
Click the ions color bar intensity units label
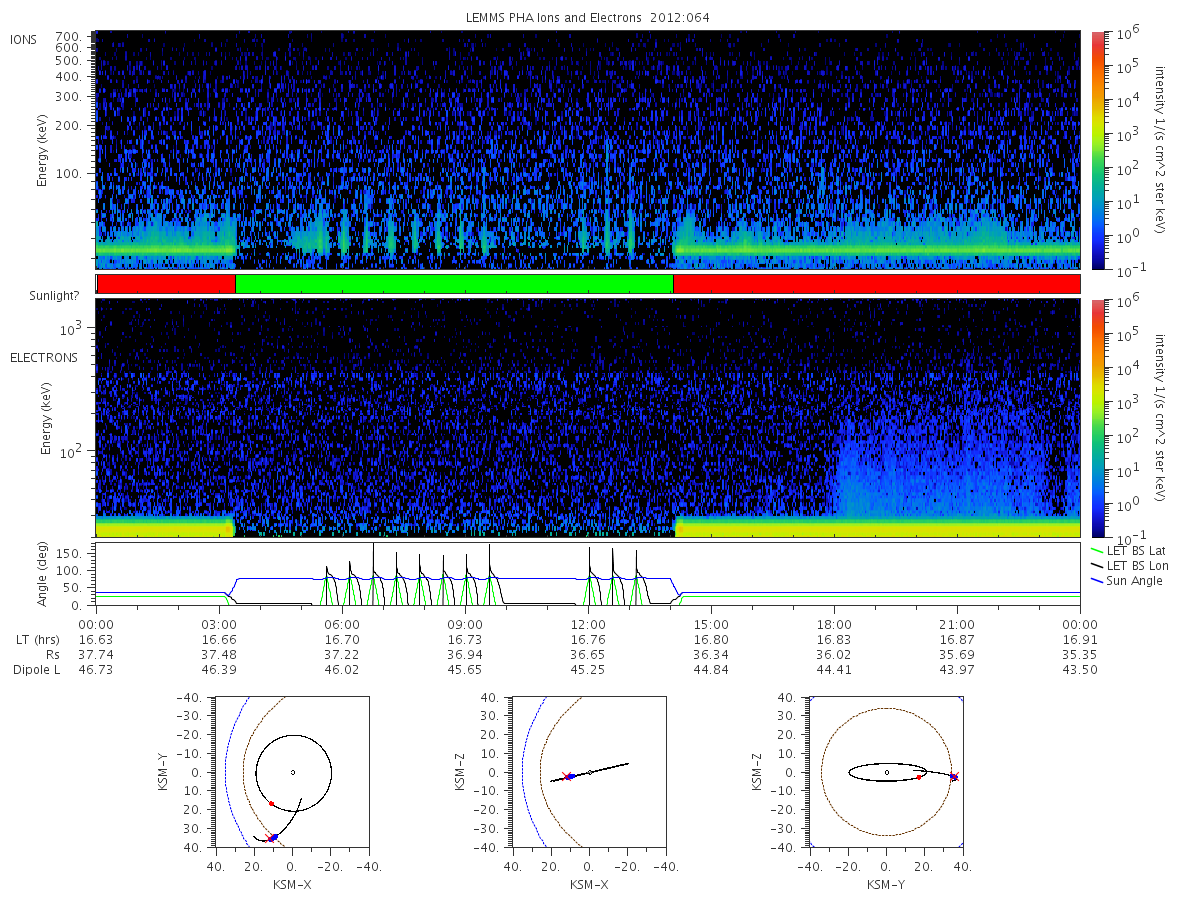[x=1162, y=150]
